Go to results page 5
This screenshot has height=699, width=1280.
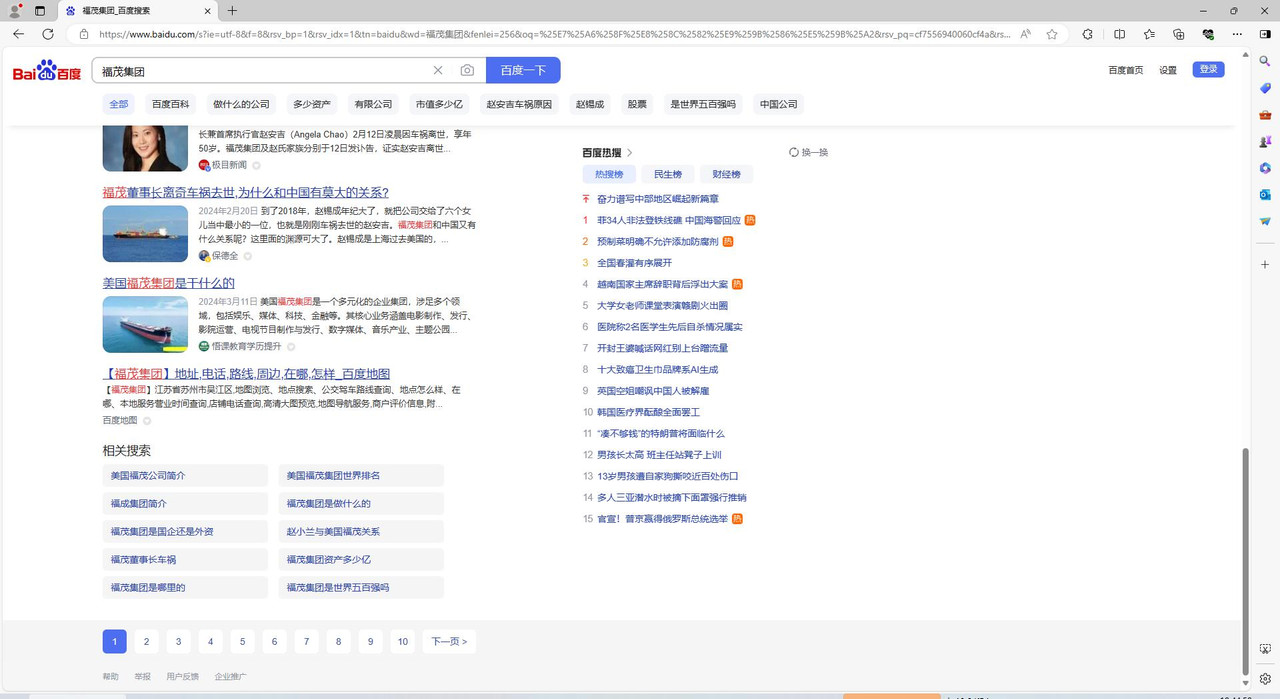tap(242, 641)
